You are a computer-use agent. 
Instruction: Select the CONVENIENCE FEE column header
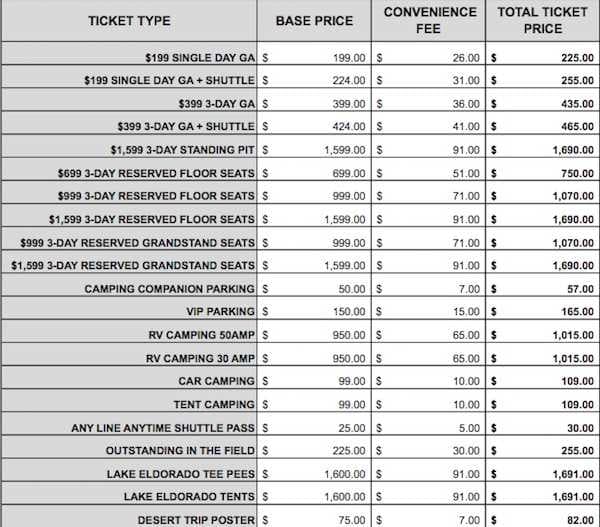[429, 21]
